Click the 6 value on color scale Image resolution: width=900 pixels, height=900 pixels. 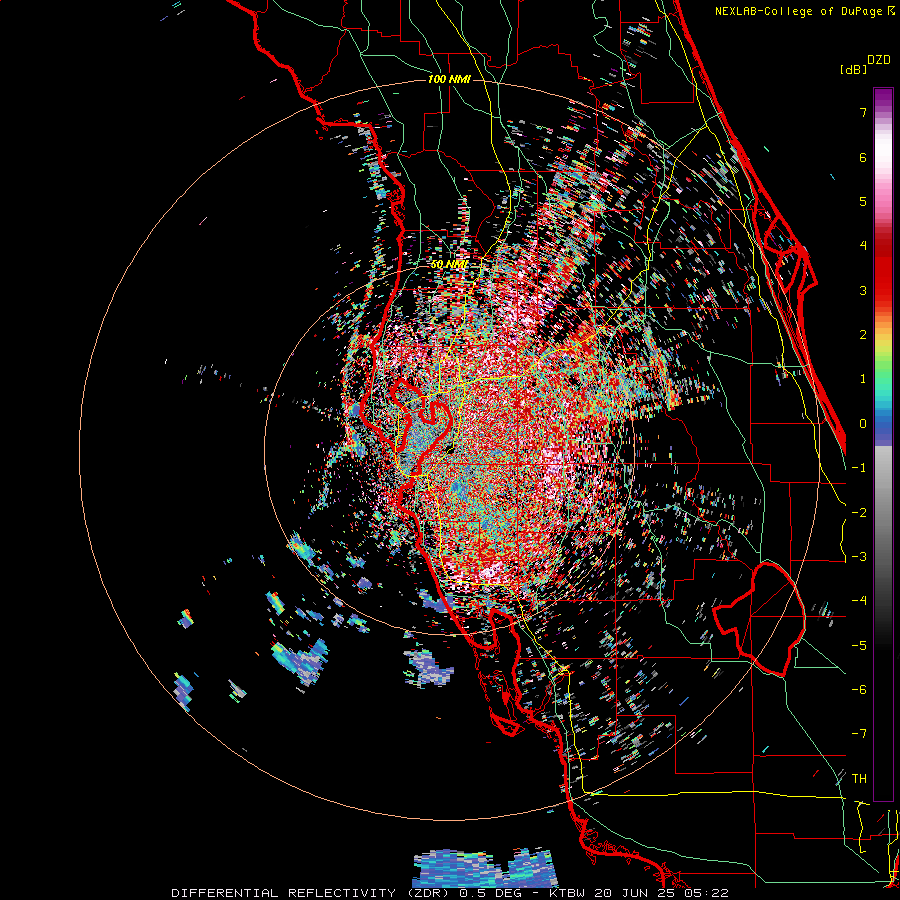(x=863, y=157)
